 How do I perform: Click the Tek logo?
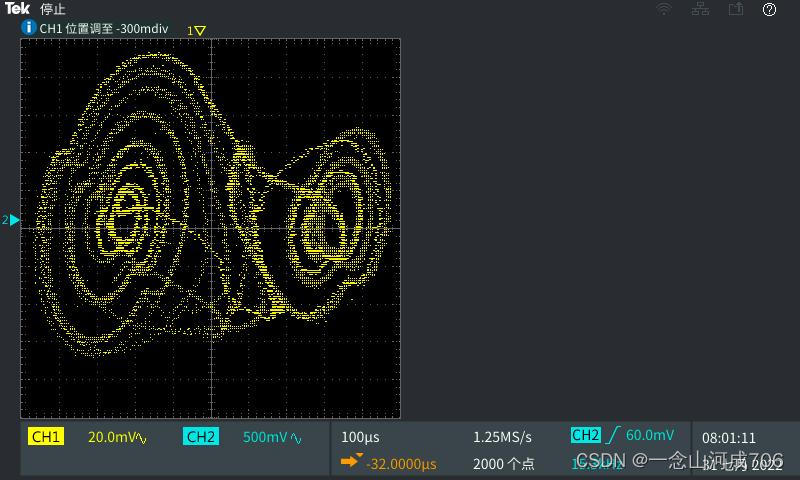pyautogui.click(x=17, y=8)
